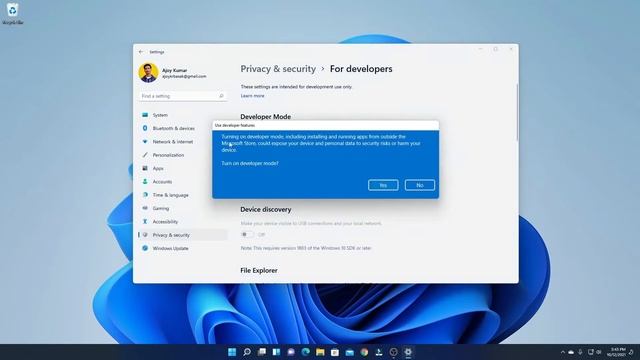Click the Network wifi icon in sidebar
Screen dimensions: 640x360
coord(145,142)
